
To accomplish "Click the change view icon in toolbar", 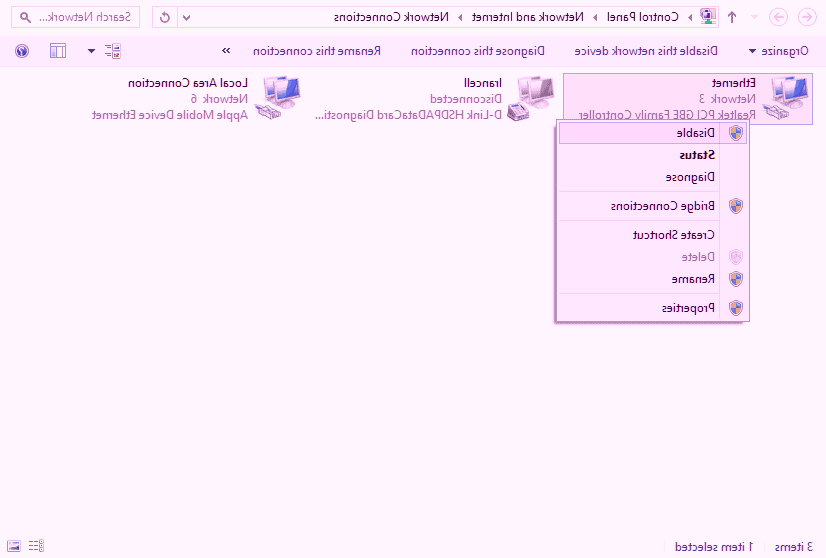I will (113, 50).
